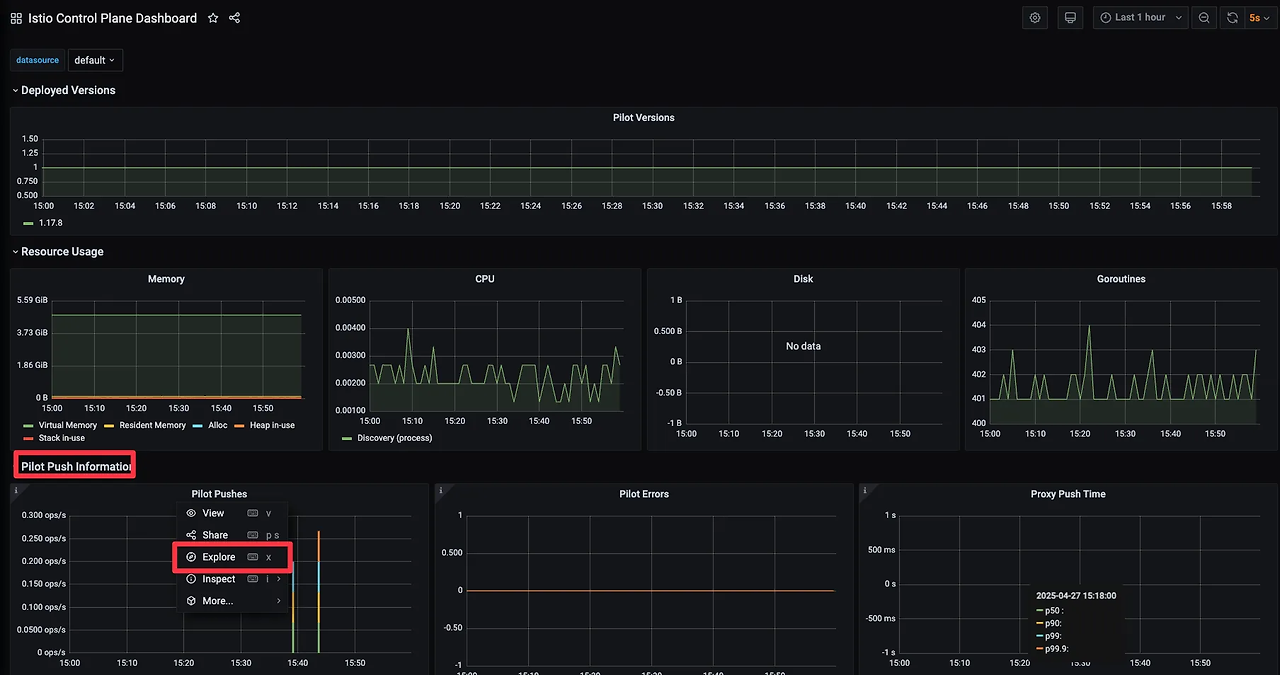
Task: Refresh the dashboard with refresh icon
Action: point(1232,18)
